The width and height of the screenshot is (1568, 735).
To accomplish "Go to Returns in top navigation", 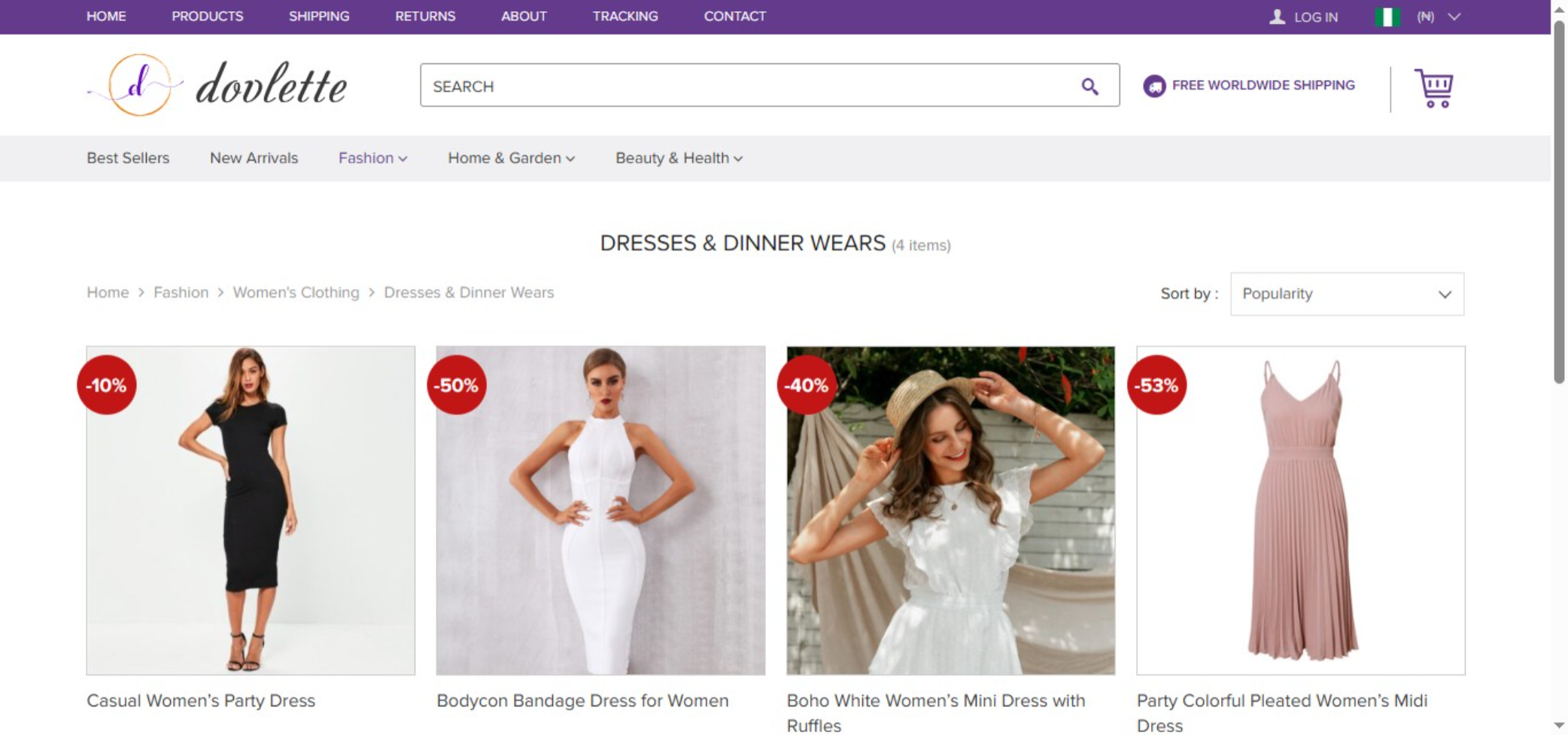I will 425,17.
